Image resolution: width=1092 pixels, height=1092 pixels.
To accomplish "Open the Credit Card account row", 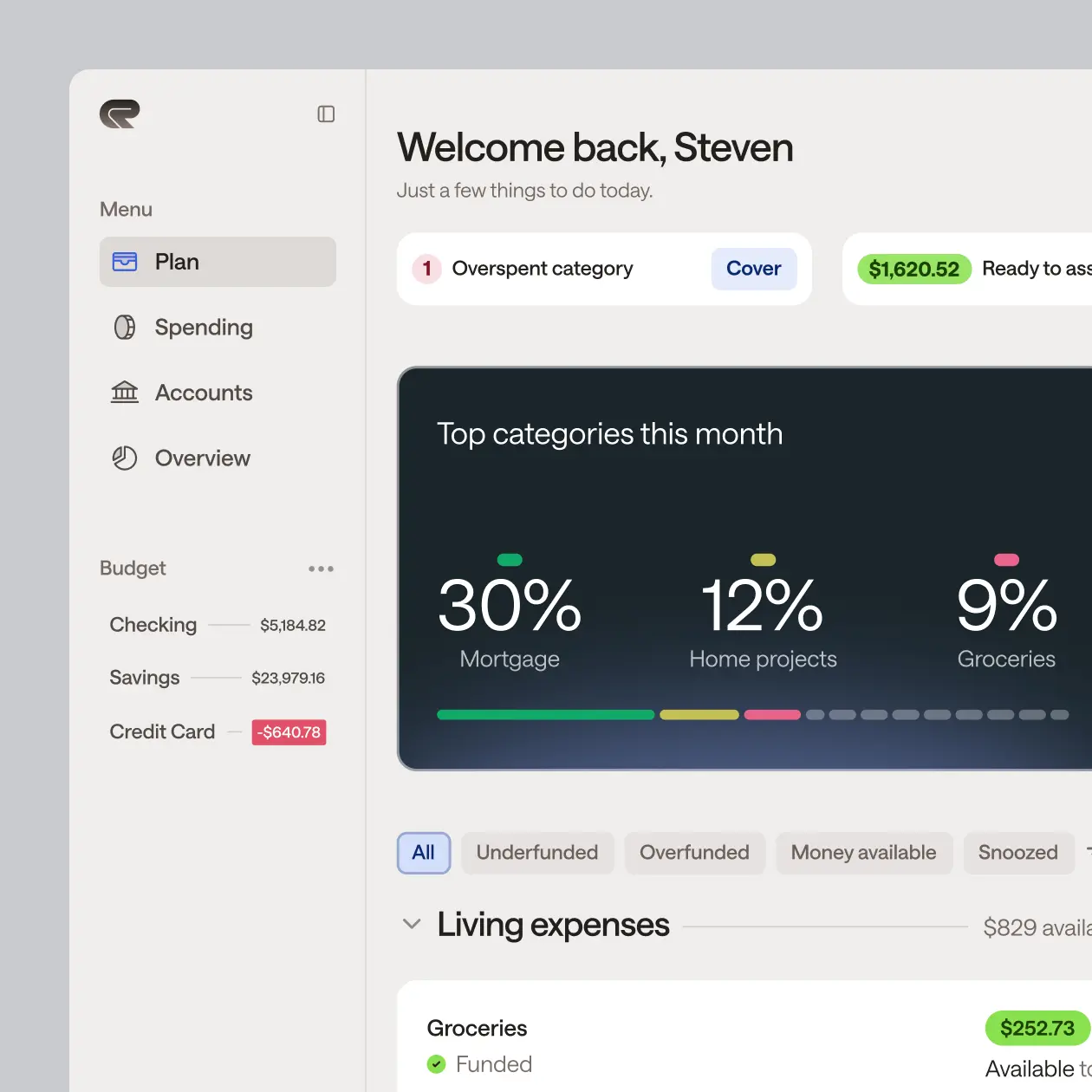I will coord(218,731).
